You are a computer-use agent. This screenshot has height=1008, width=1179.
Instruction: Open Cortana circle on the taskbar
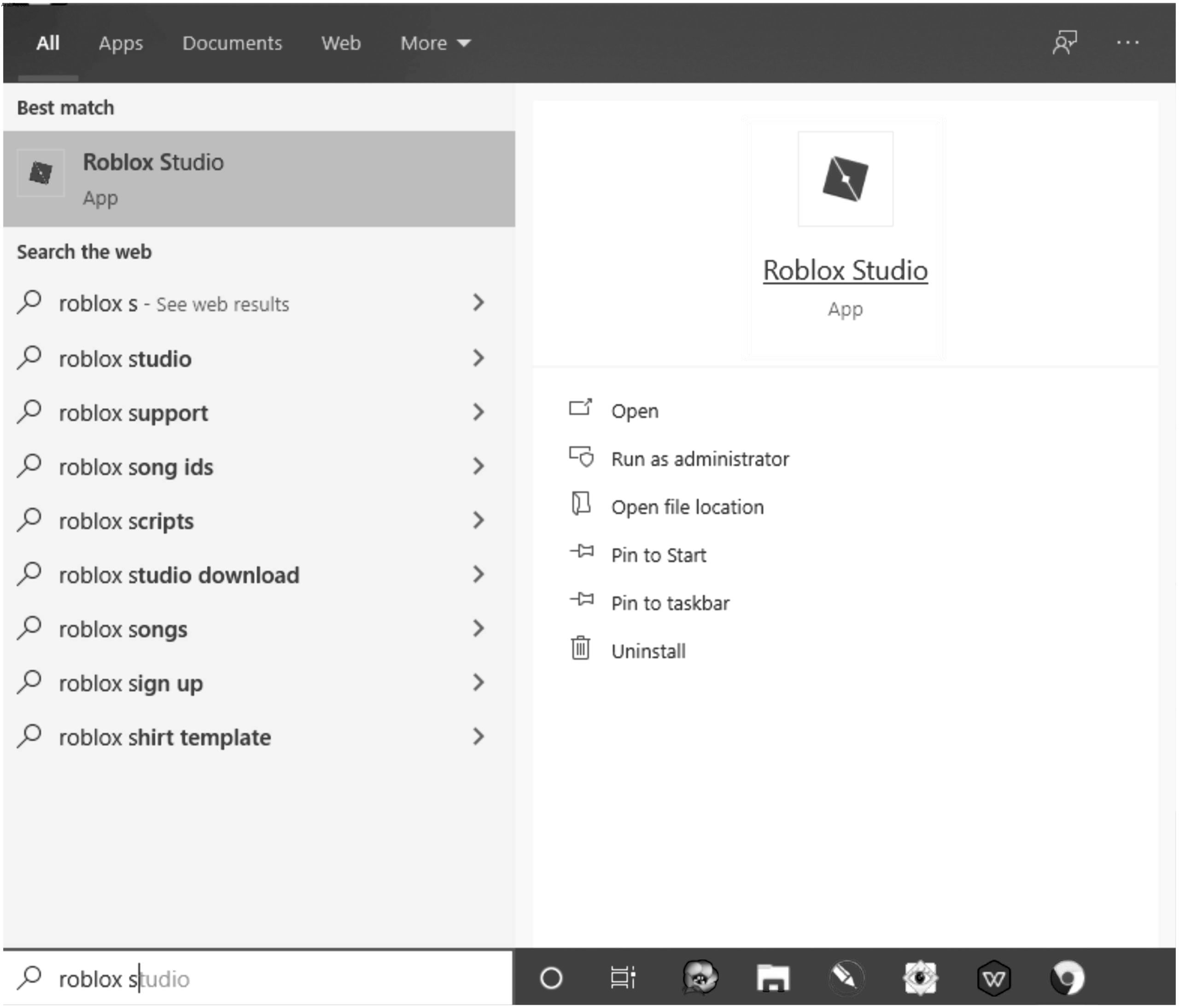(x=551, y=979)
